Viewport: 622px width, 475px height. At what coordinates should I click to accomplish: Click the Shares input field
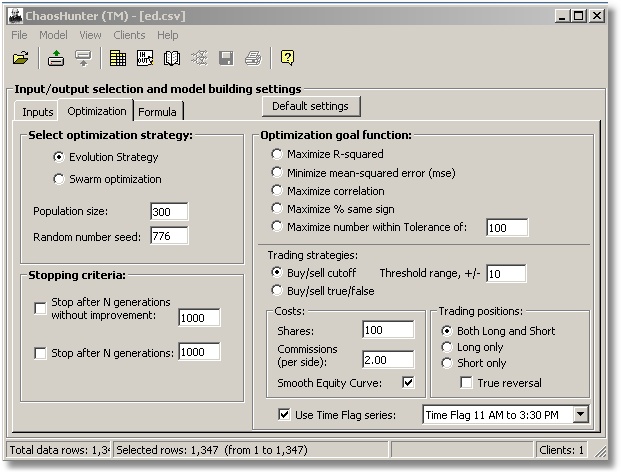point(388,330)
